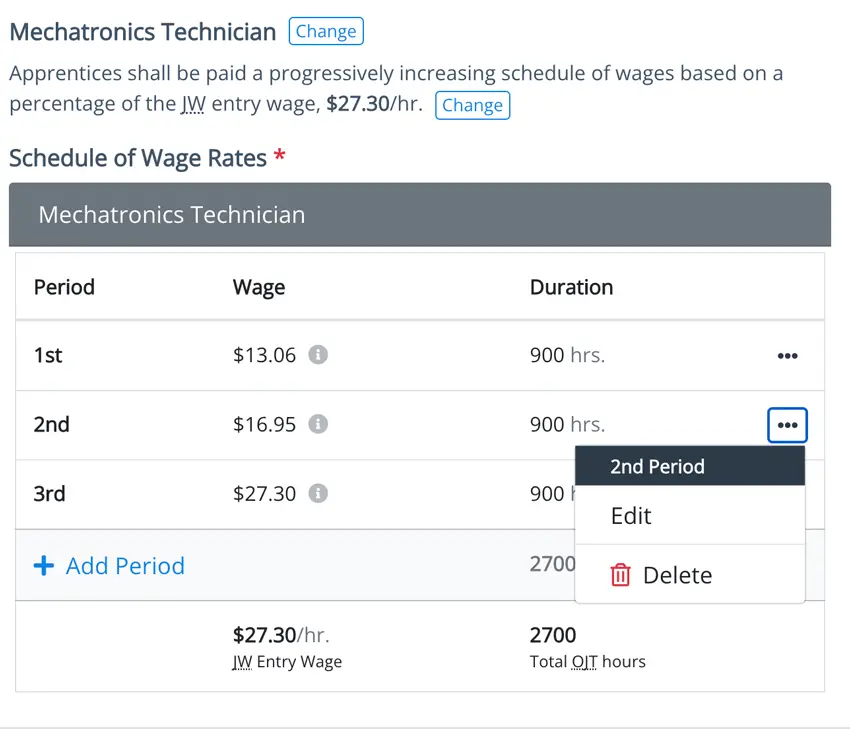
Task: Click the JW Entry Wage label
Action: (x=287, y=661)
